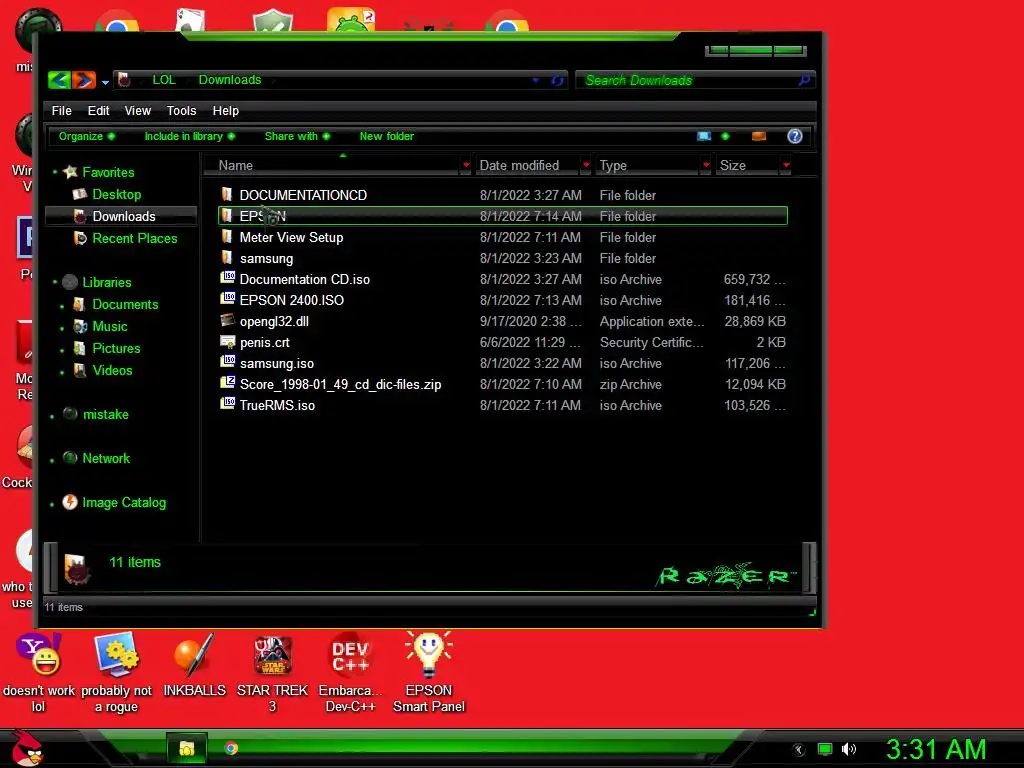This screenshot has height=768, width=1024.
Task: Open the Edit menu
Action: click(99, 110)
